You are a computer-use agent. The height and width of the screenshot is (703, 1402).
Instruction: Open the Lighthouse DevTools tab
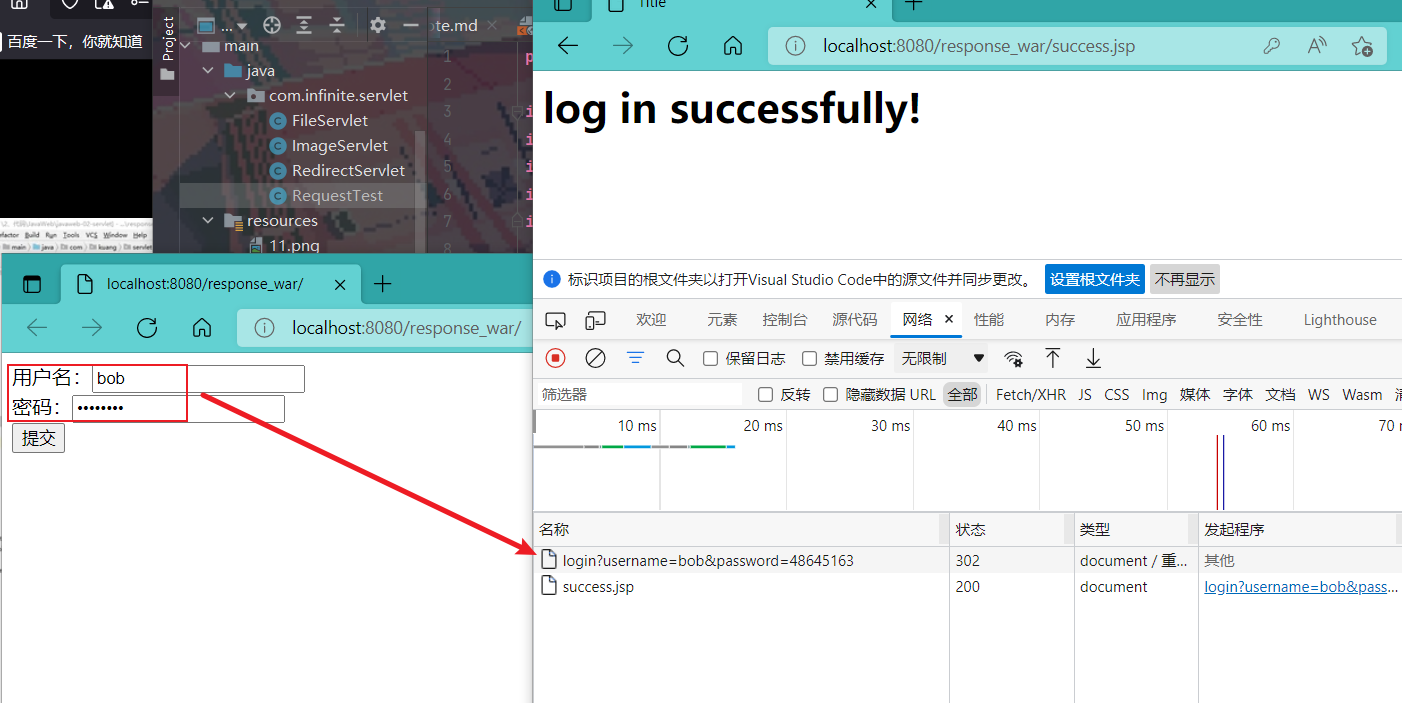click(x=1340, y=320)
